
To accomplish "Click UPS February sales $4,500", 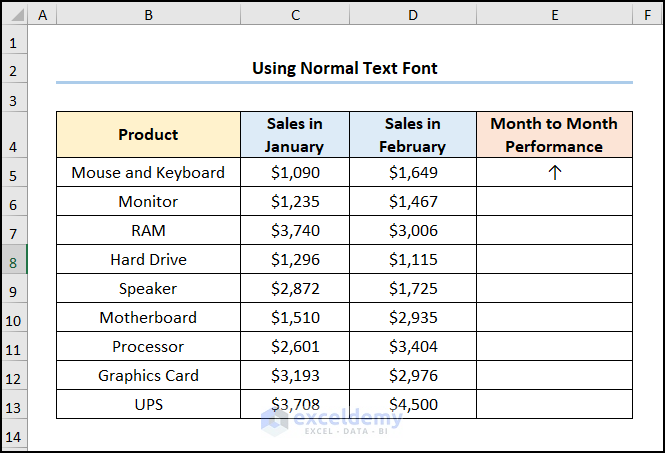I will 412,405.
